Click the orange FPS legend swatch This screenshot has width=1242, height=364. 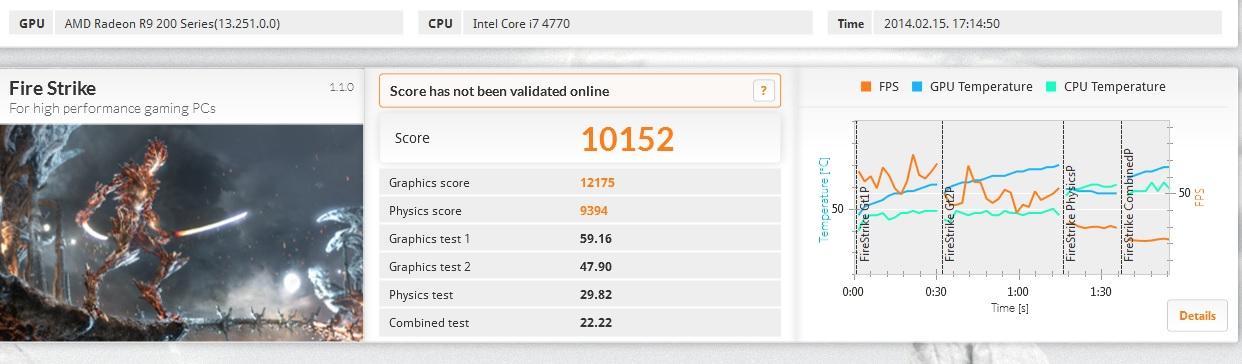click(866, 87)
